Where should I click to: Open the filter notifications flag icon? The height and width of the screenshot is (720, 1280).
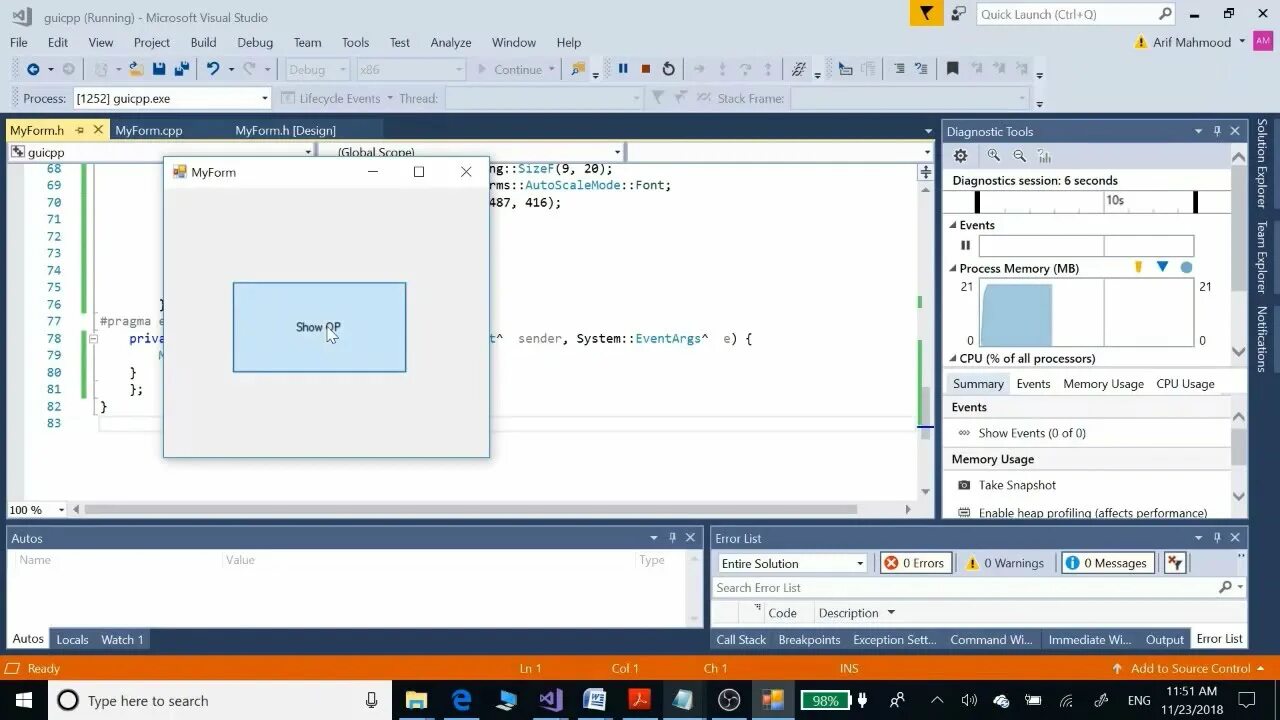tap(926, 14)
